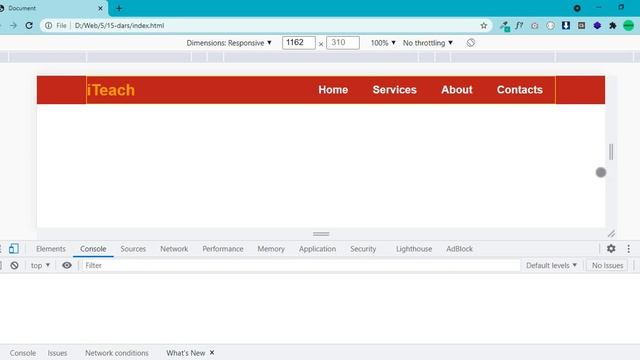The image size is (640, 360).
Task: Grab the bottom viewport resize handle
Action: 321,234
